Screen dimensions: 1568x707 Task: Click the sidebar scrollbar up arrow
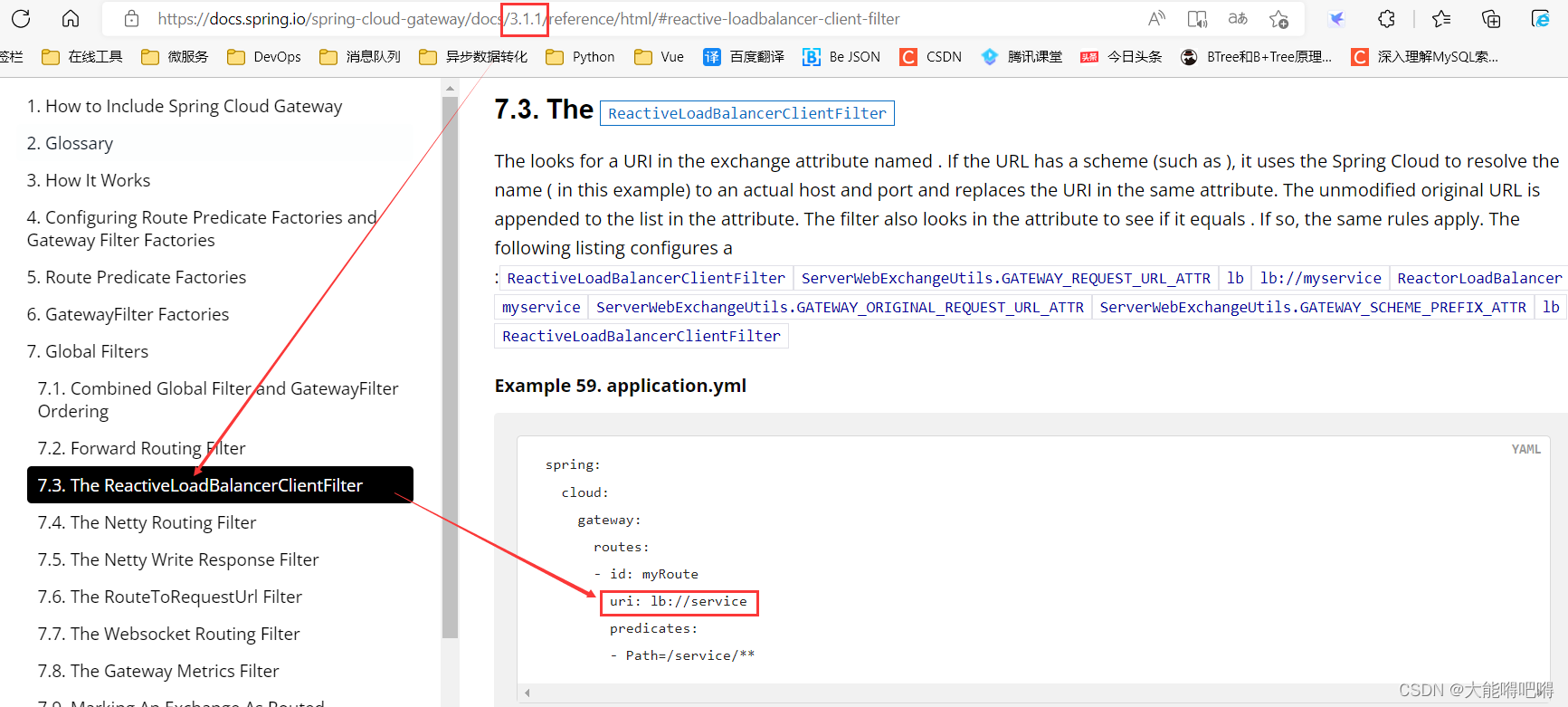click(450, 88)
